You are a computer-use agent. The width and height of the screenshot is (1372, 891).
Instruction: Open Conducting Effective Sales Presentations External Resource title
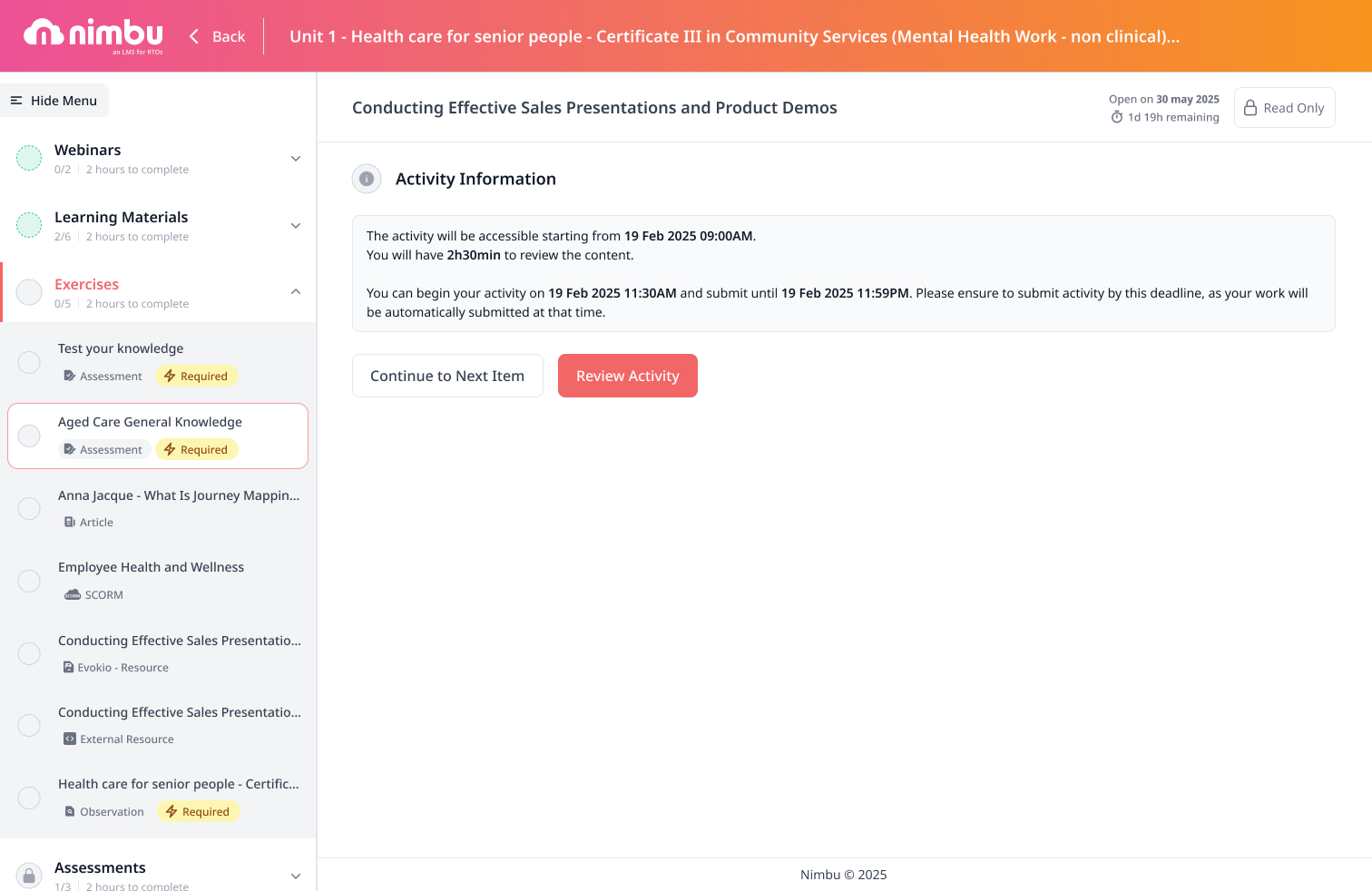(180, 712)
